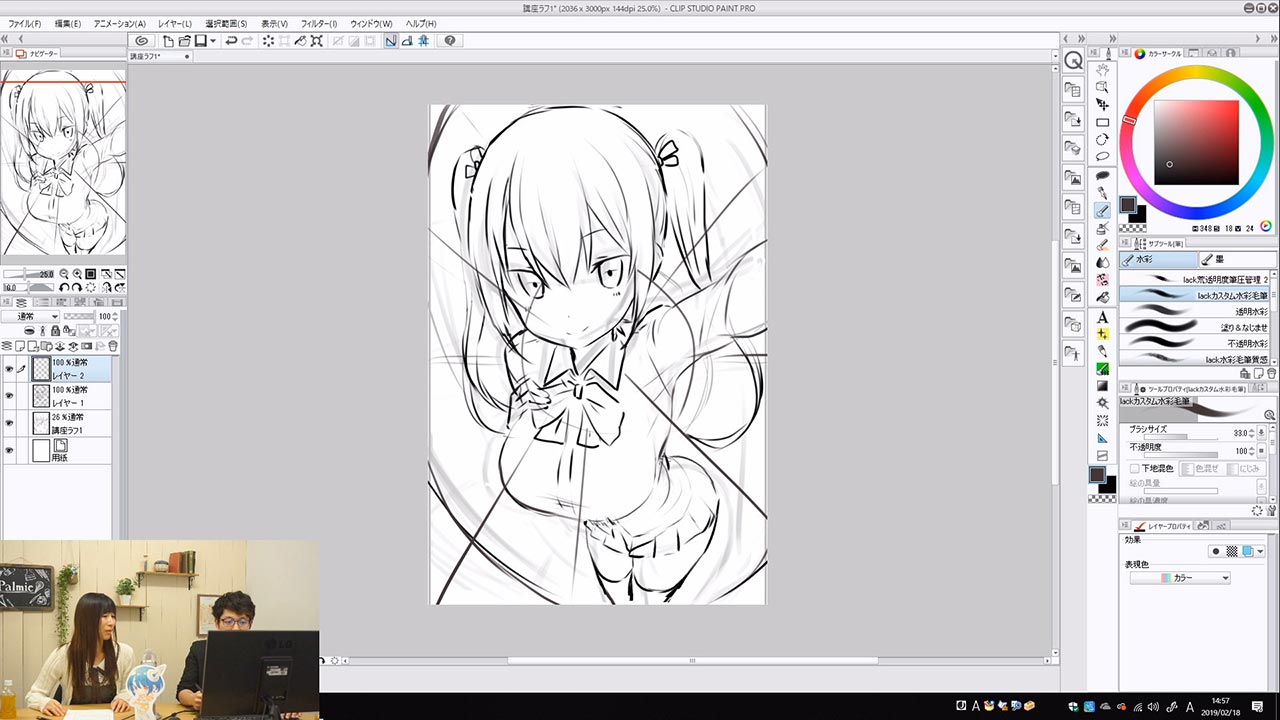
Task: Hide layer レイヤー 2 using its eye icon
Action: click(9, 369)
